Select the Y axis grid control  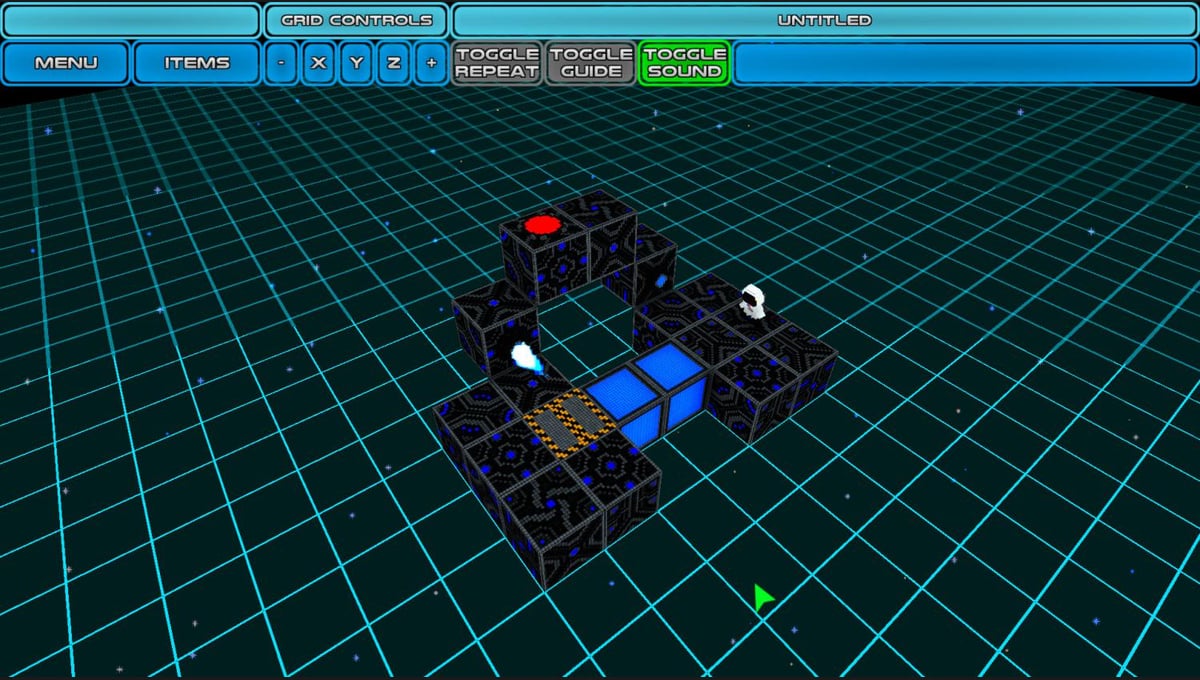(356, 63)
